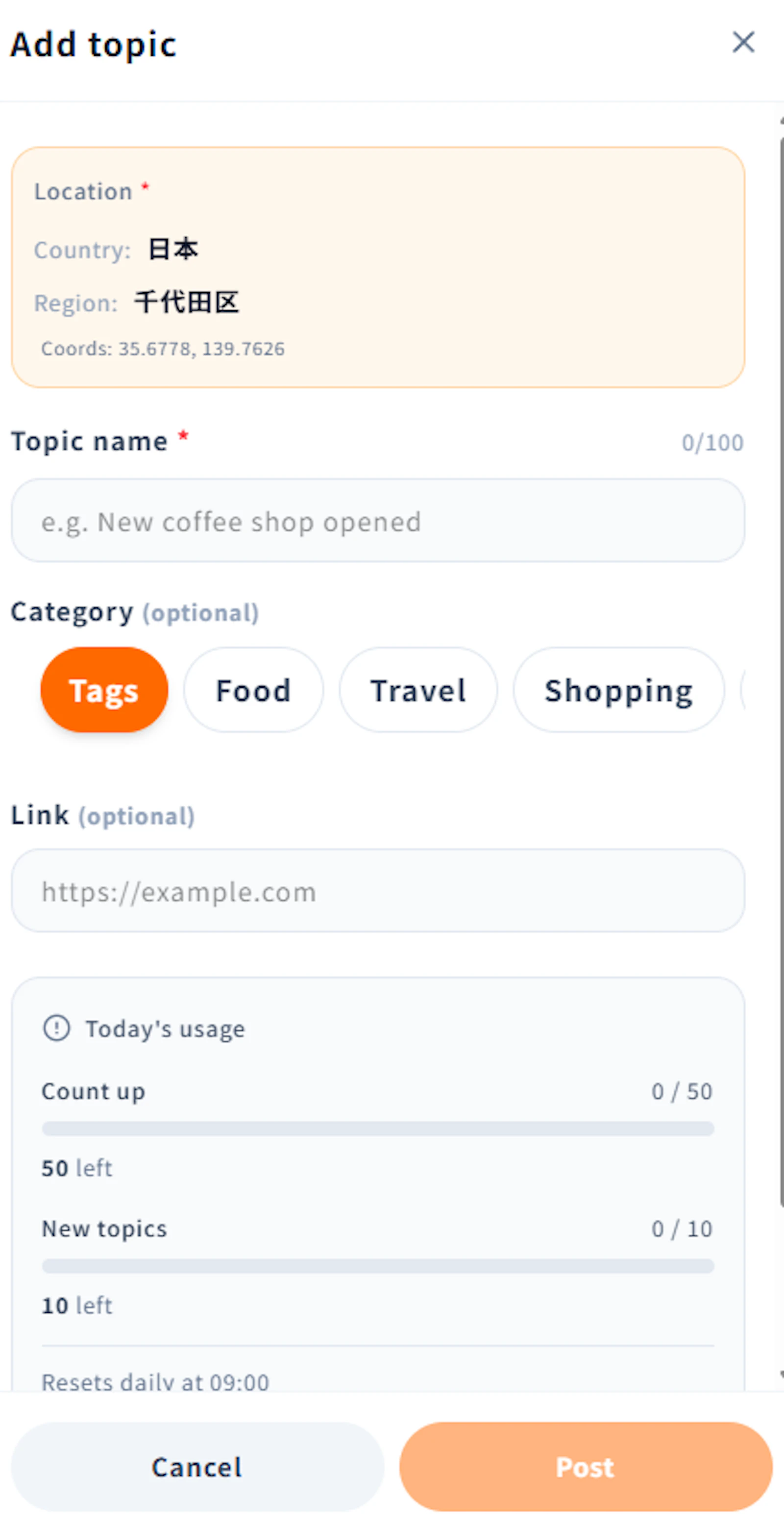
Task: Deselect the Tags category chip
Action: [x=104, y=690]
